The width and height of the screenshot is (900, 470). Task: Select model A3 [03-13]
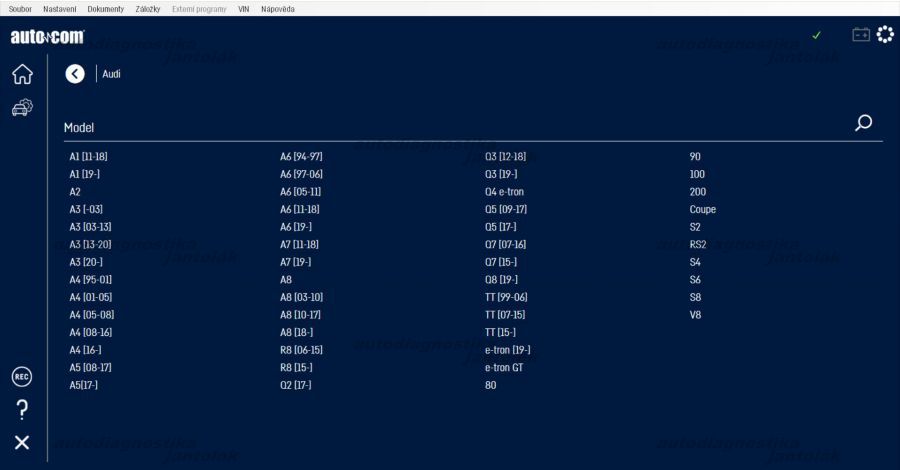coord(90,227)
